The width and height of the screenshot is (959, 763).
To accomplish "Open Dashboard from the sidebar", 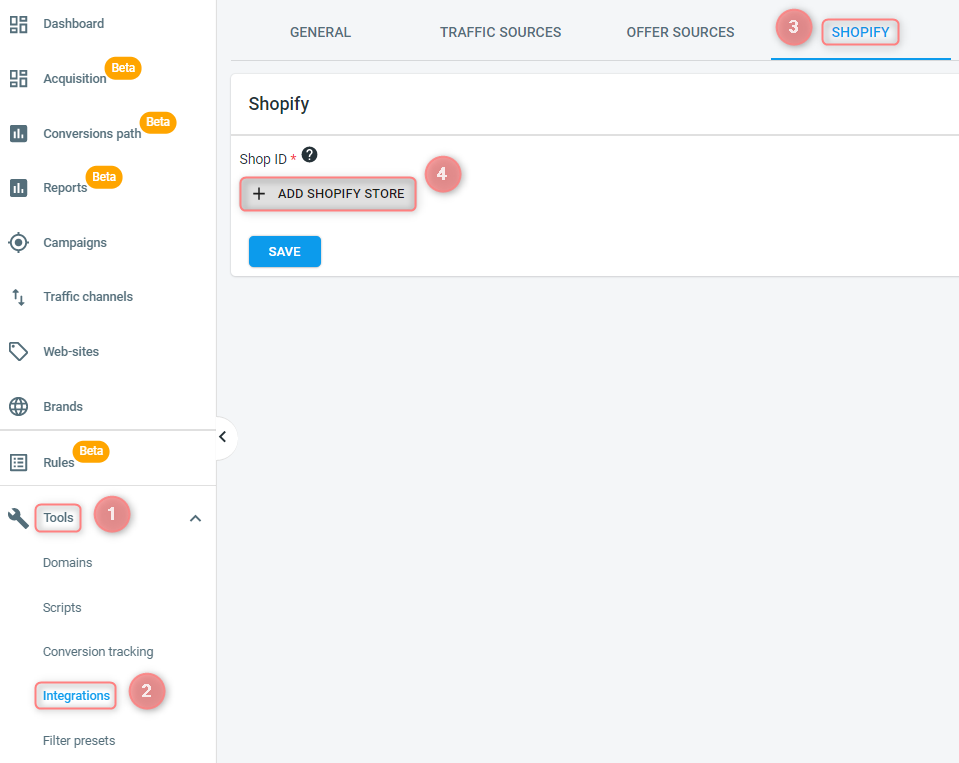I will point(73,24).
